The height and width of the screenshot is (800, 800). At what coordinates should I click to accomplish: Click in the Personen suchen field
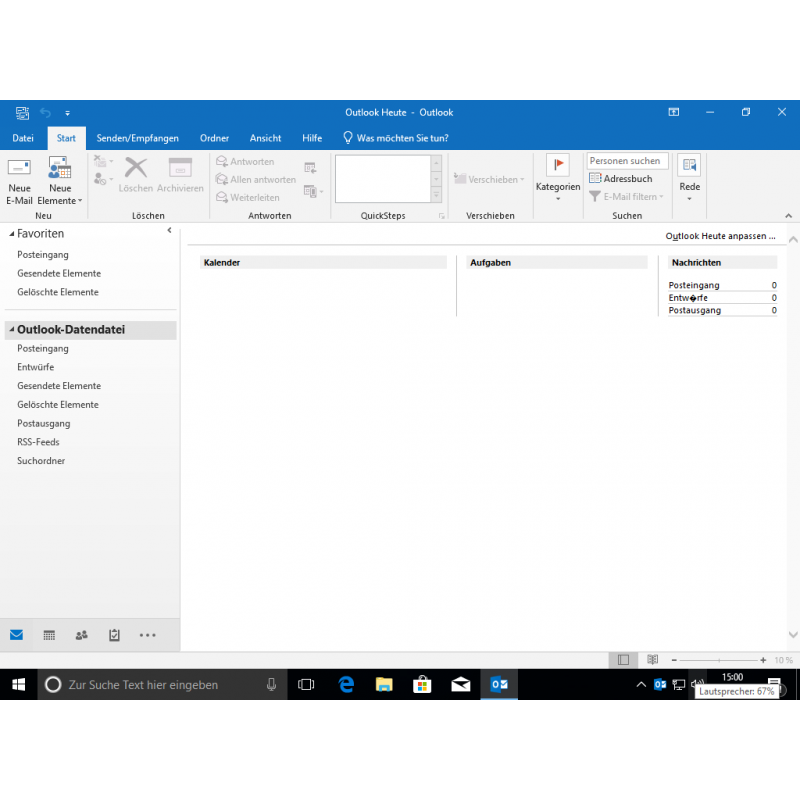click(x=627, y=161)
